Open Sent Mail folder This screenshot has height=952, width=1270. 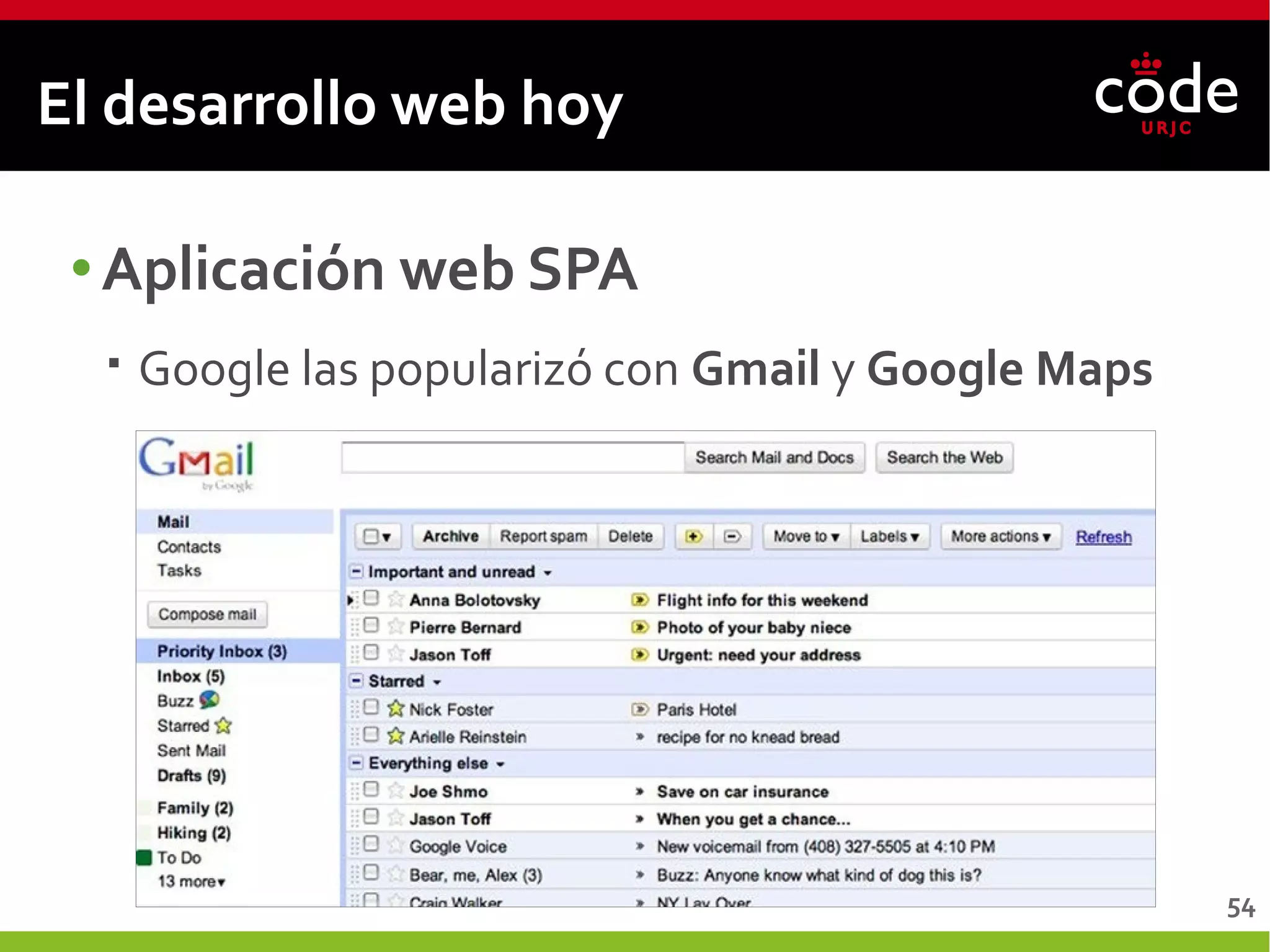pos(191,750)
